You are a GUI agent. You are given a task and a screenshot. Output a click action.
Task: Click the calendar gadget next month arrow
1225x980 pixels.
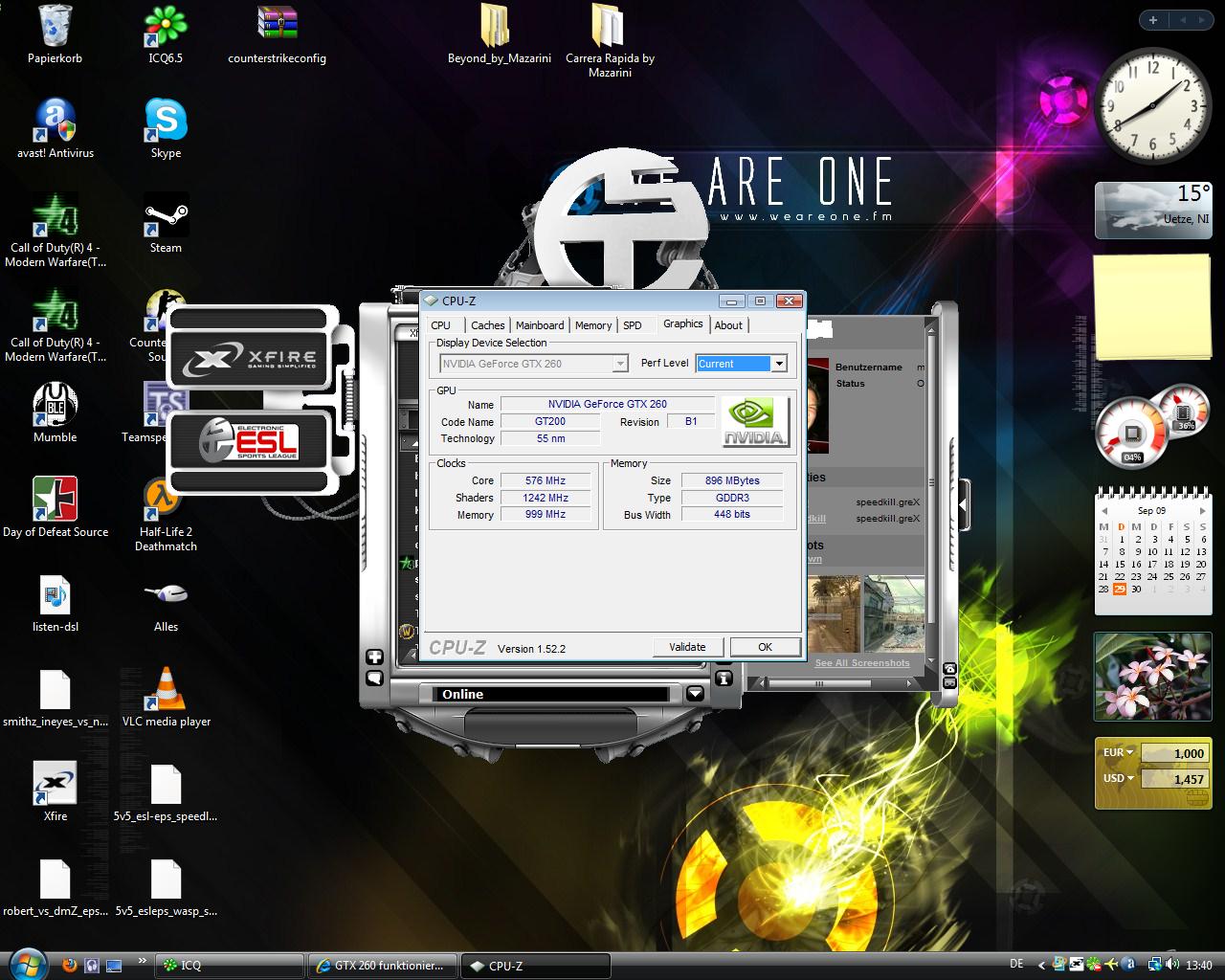coord(1203,511)
